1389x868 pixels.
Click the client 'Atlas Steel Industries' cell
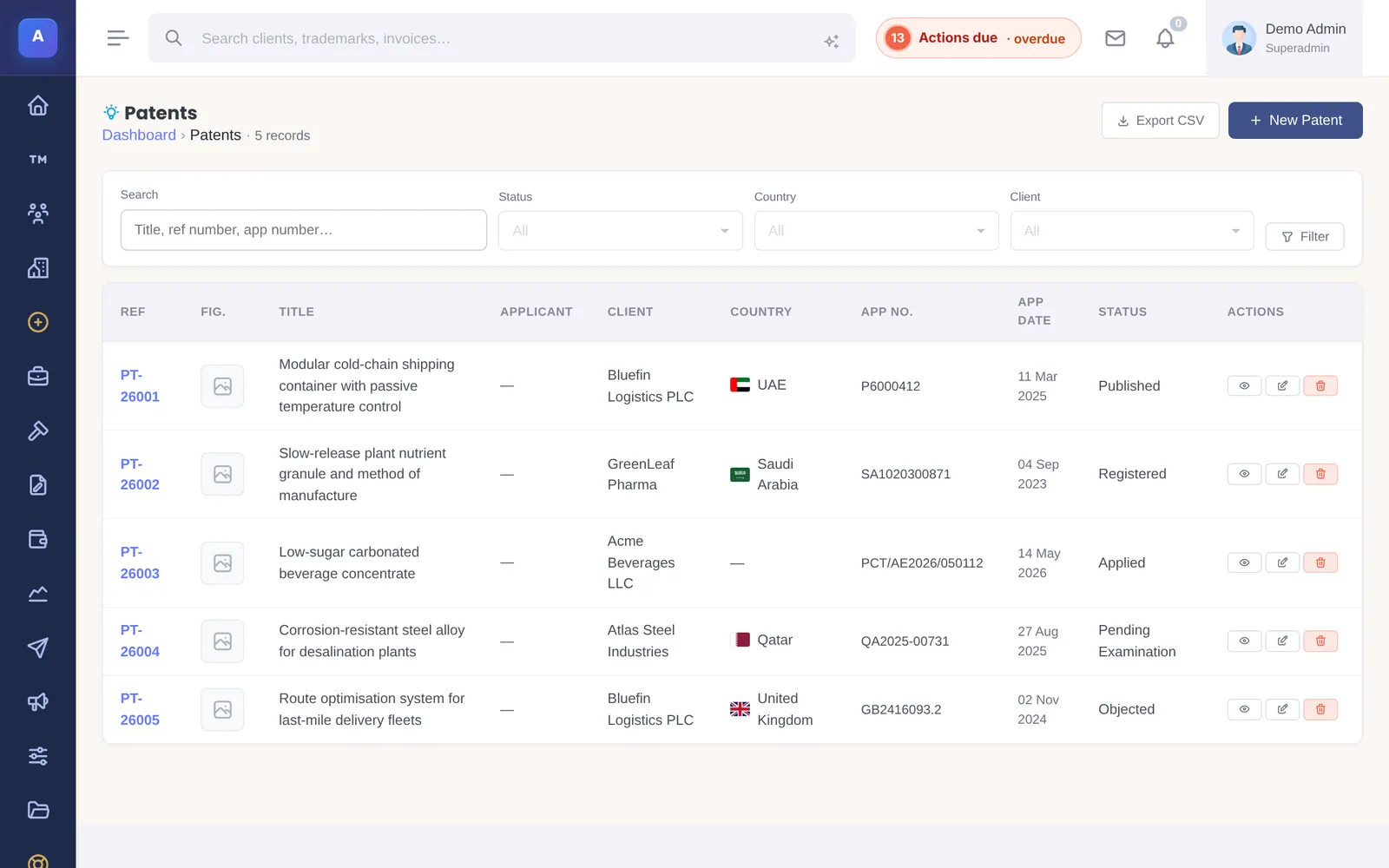[641, 641]
